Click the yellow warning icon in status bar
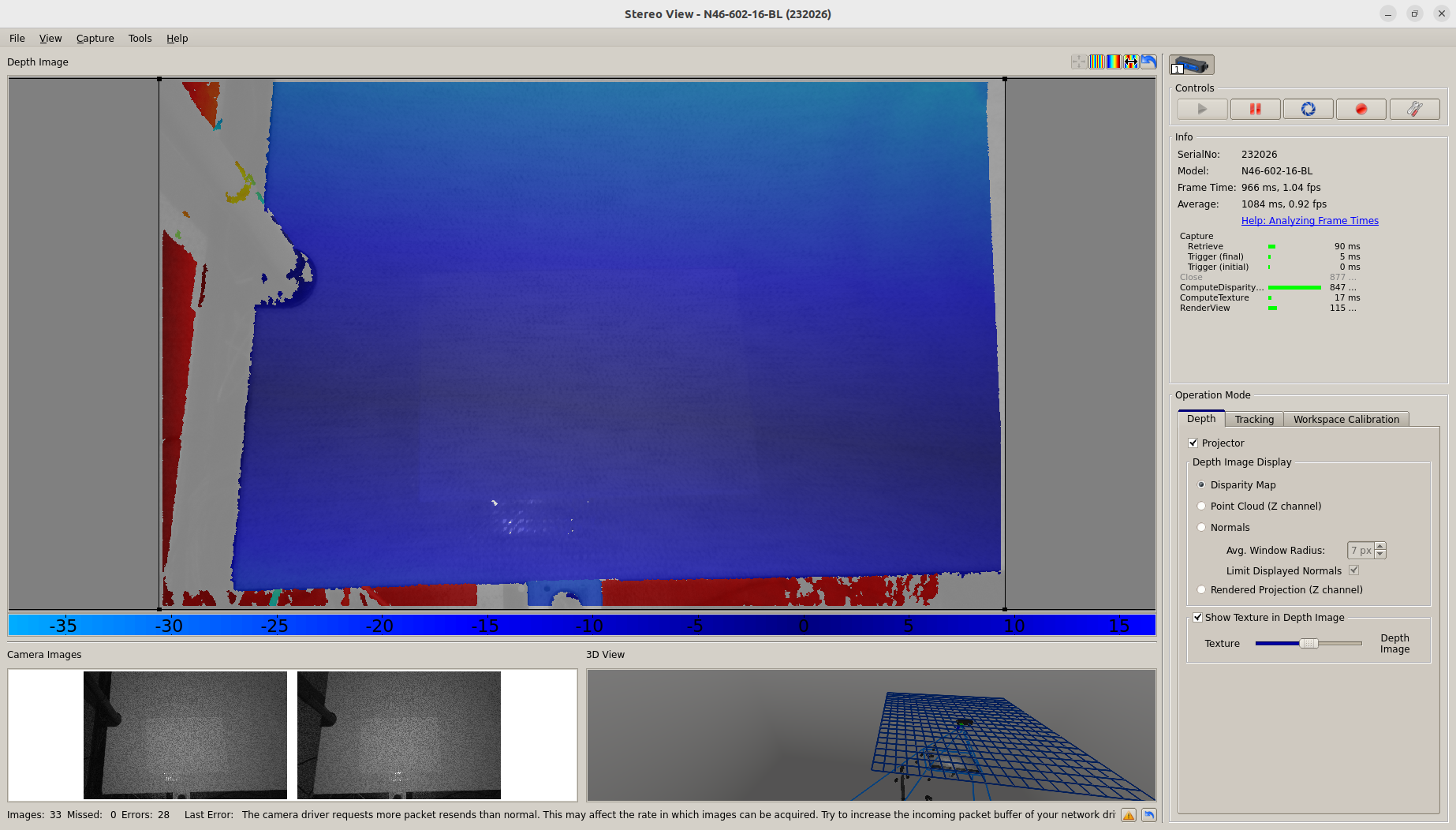 (x=1129, y=815)
